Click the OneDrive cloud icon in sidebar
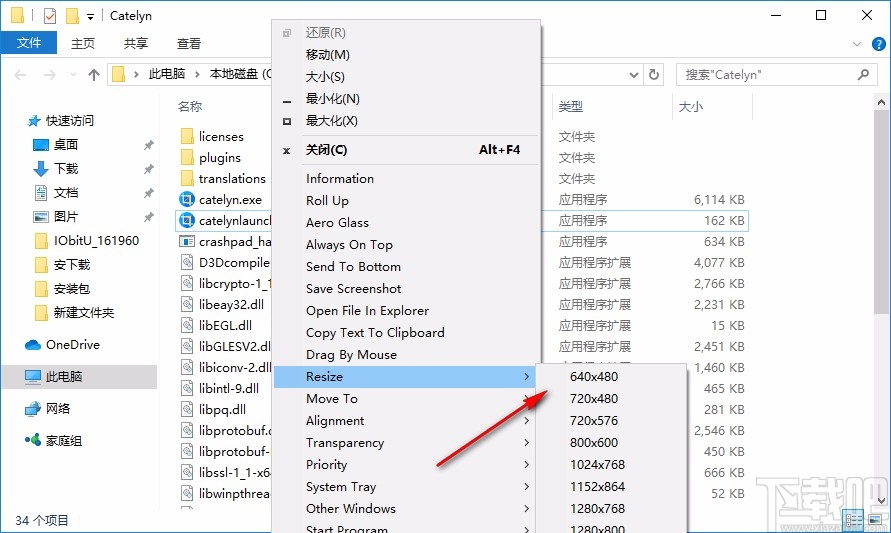891x533 pixels. pos(33,345)
